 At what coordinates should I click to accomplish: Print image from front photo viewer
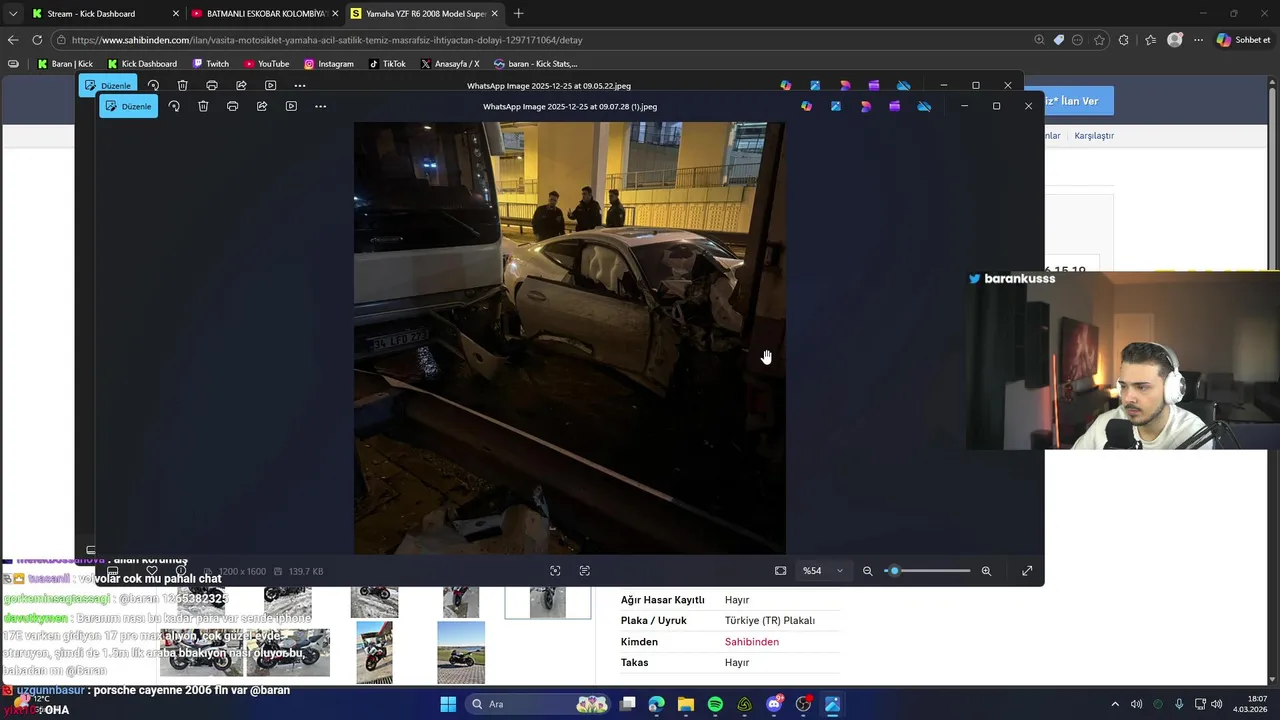(x=232, y=106)
